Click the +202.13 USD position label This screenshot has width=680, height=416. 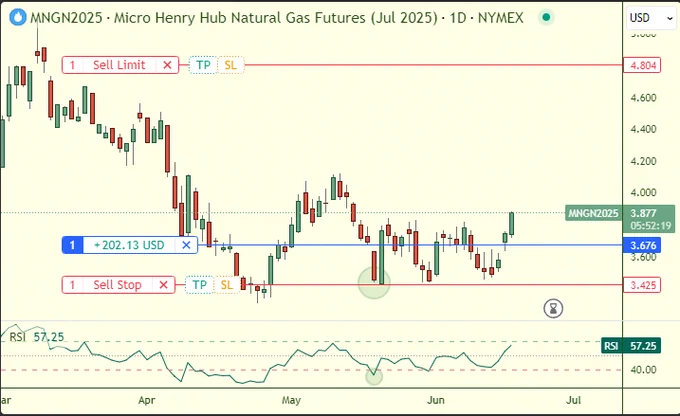coord(129,245)
